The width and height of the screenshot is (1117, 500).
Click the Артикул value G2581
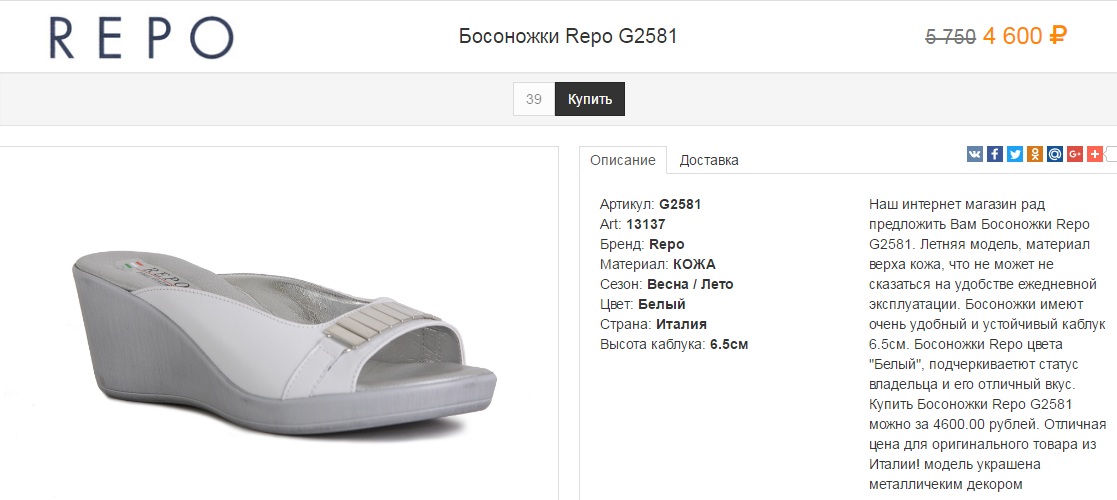(680, 204)
